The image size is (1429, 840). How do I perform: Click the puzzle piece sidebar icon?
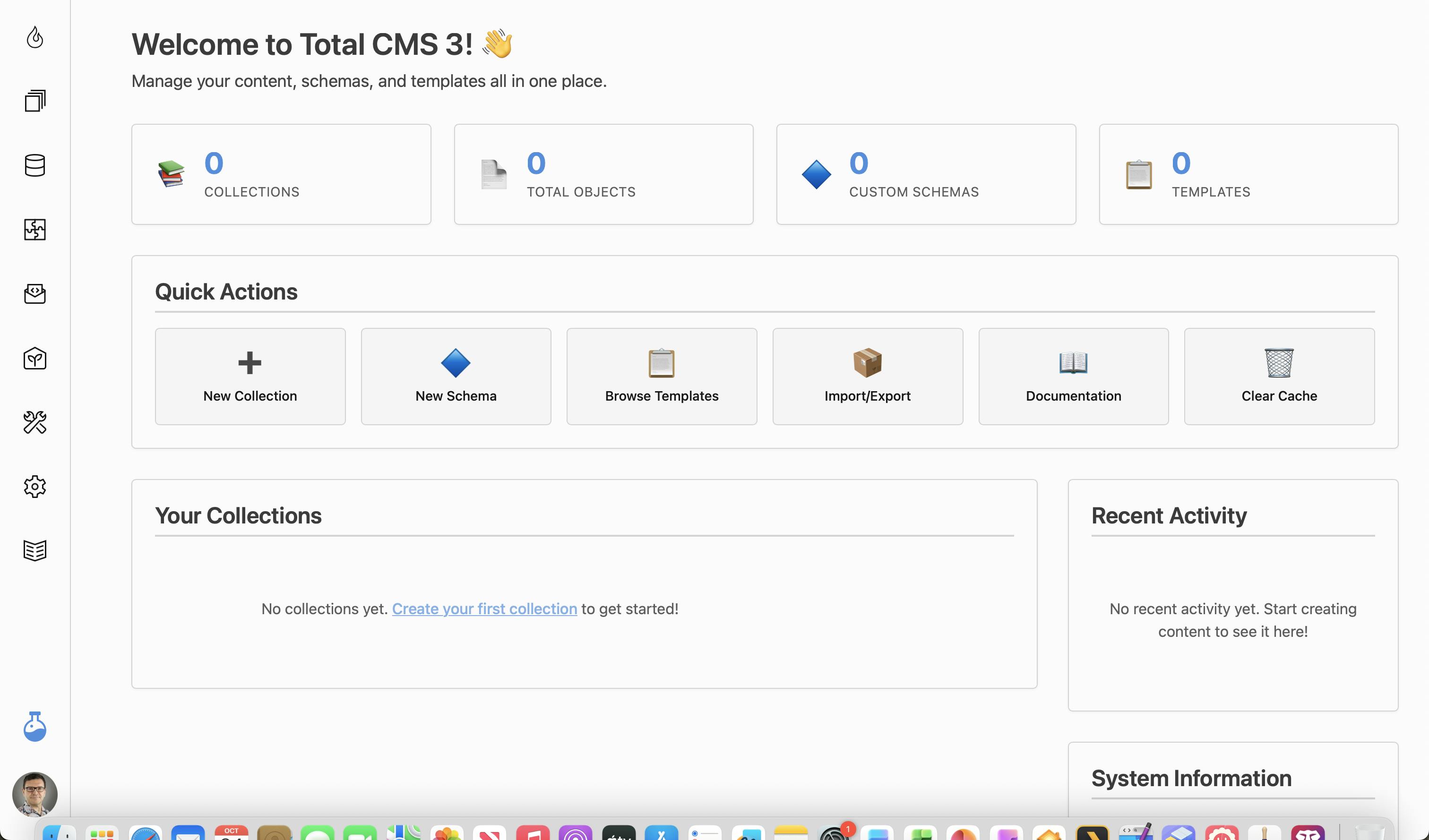(x=34, y=230)
